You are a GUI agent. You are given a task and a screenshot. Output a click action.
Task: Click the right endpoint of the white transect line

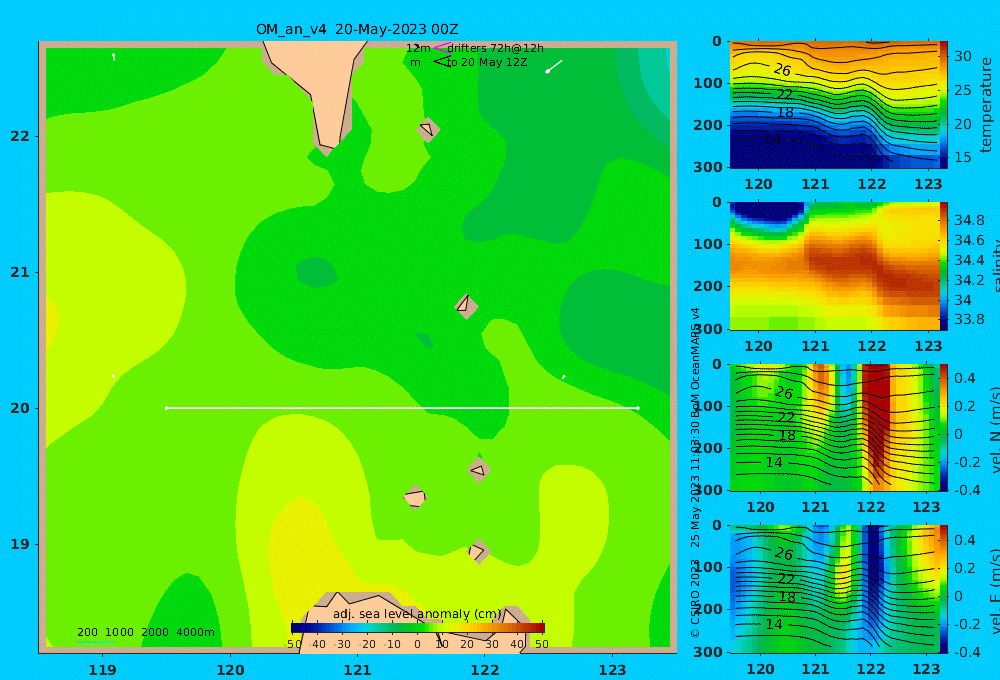coord(638,408)
